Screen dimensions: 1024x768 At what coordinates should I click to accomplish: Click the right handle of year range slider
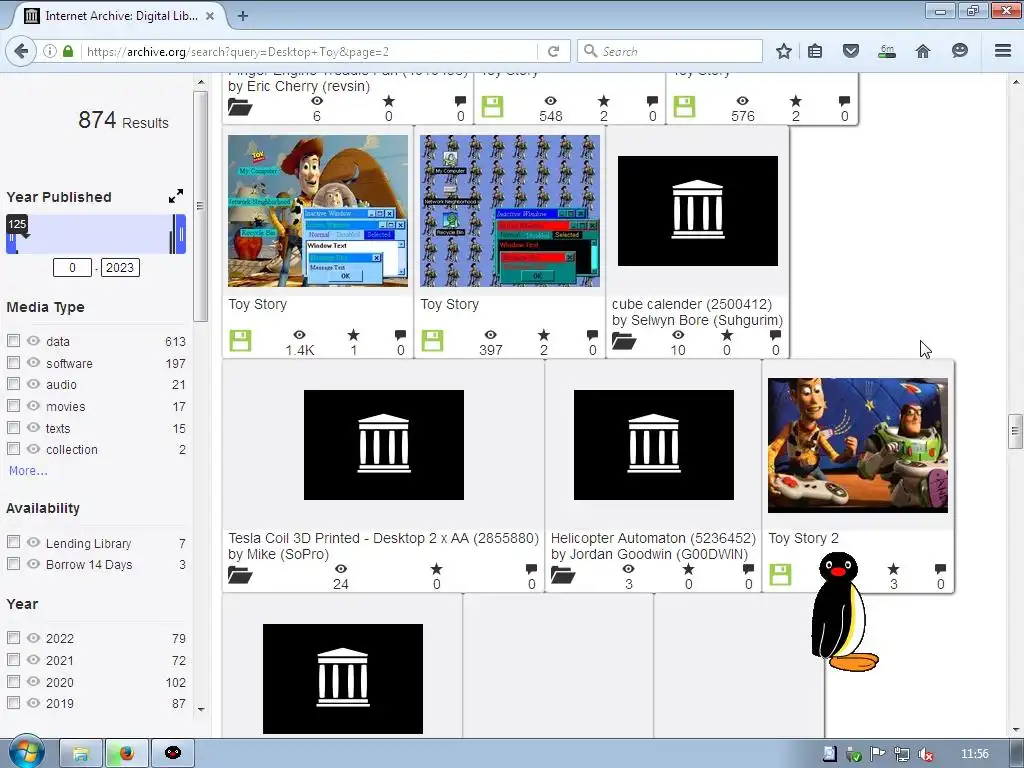(x=180, y=234)
